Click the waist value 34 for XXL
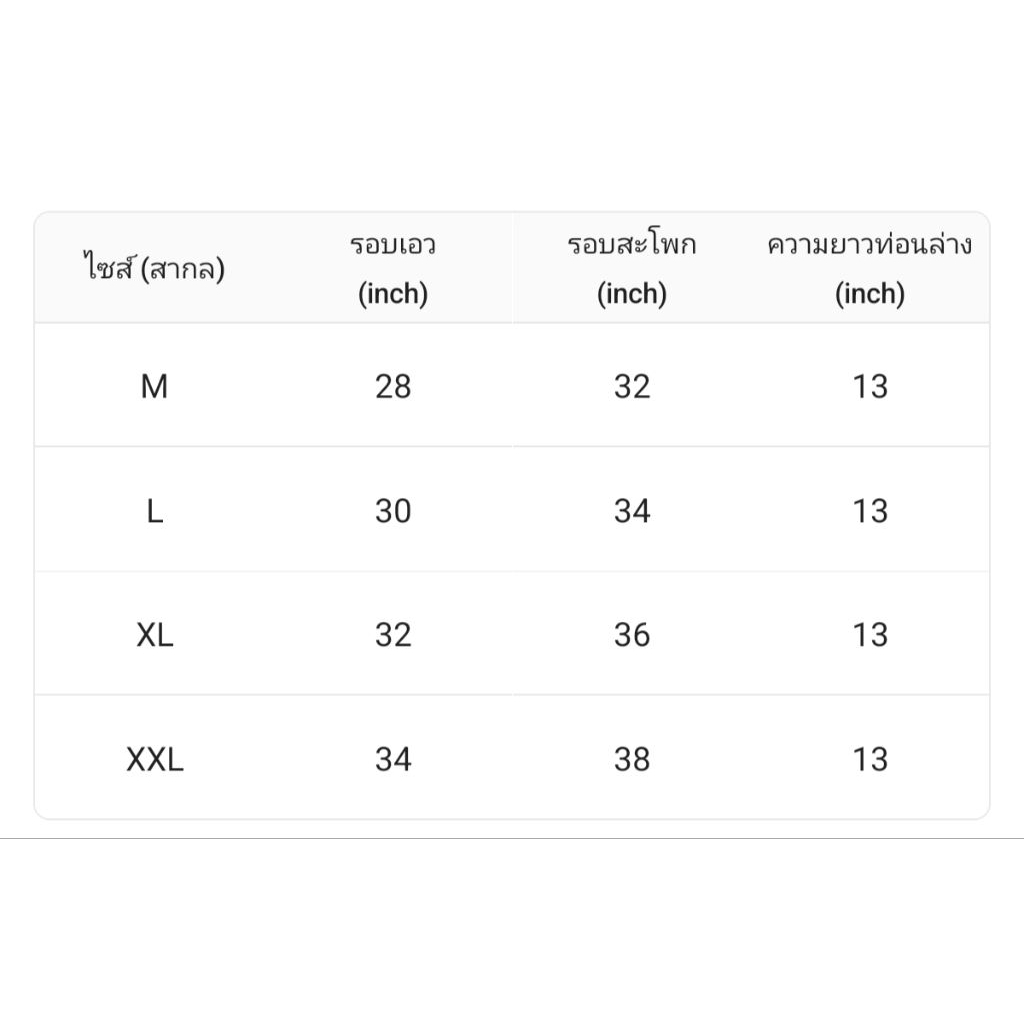Viewport: 1024px width, 1024px height. click(393, 759)
